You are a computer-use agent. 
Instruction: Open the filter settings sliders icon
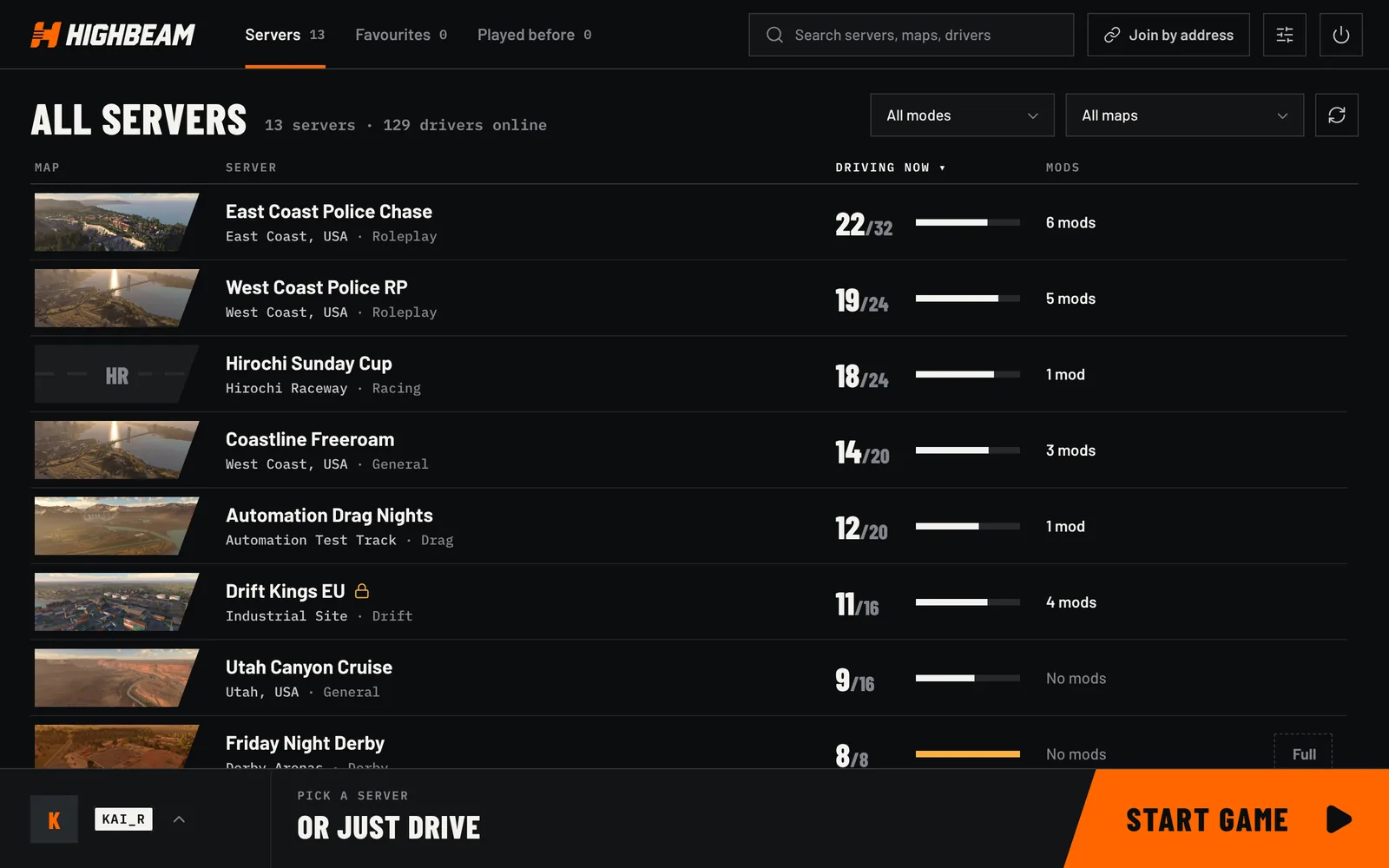(x=1284, y=35)
